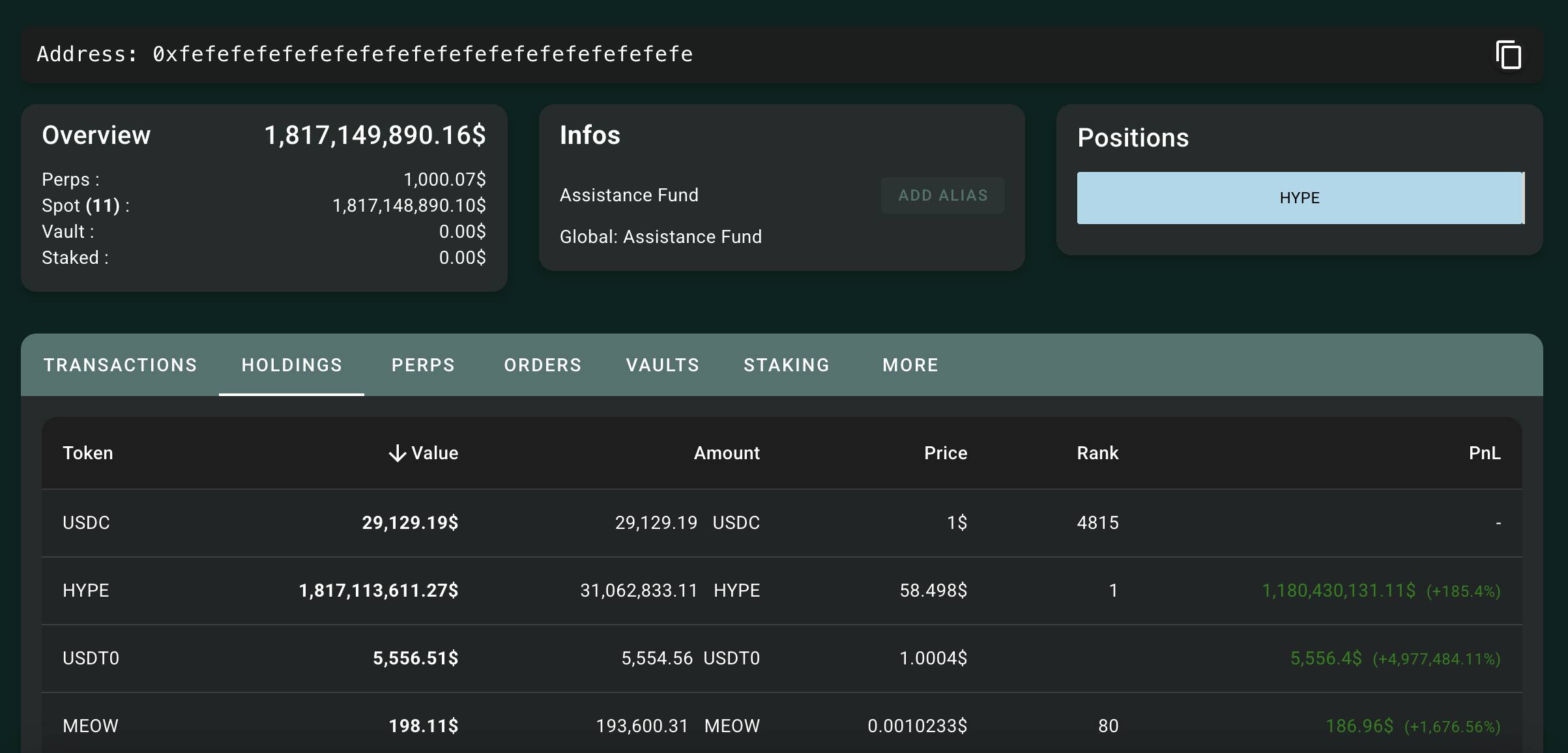View the VAULTS tab
This screenshot has height=753, width=1568.
663,365
